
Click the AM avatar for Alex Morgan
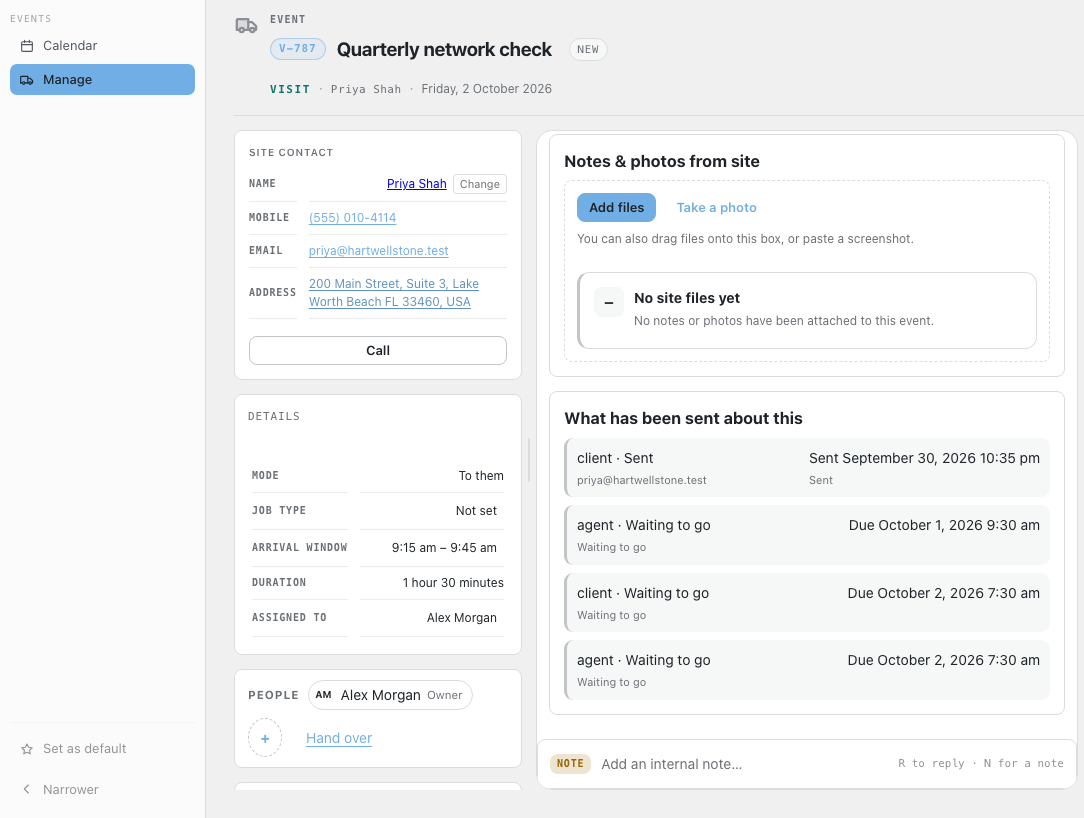(x=324, y=695)
